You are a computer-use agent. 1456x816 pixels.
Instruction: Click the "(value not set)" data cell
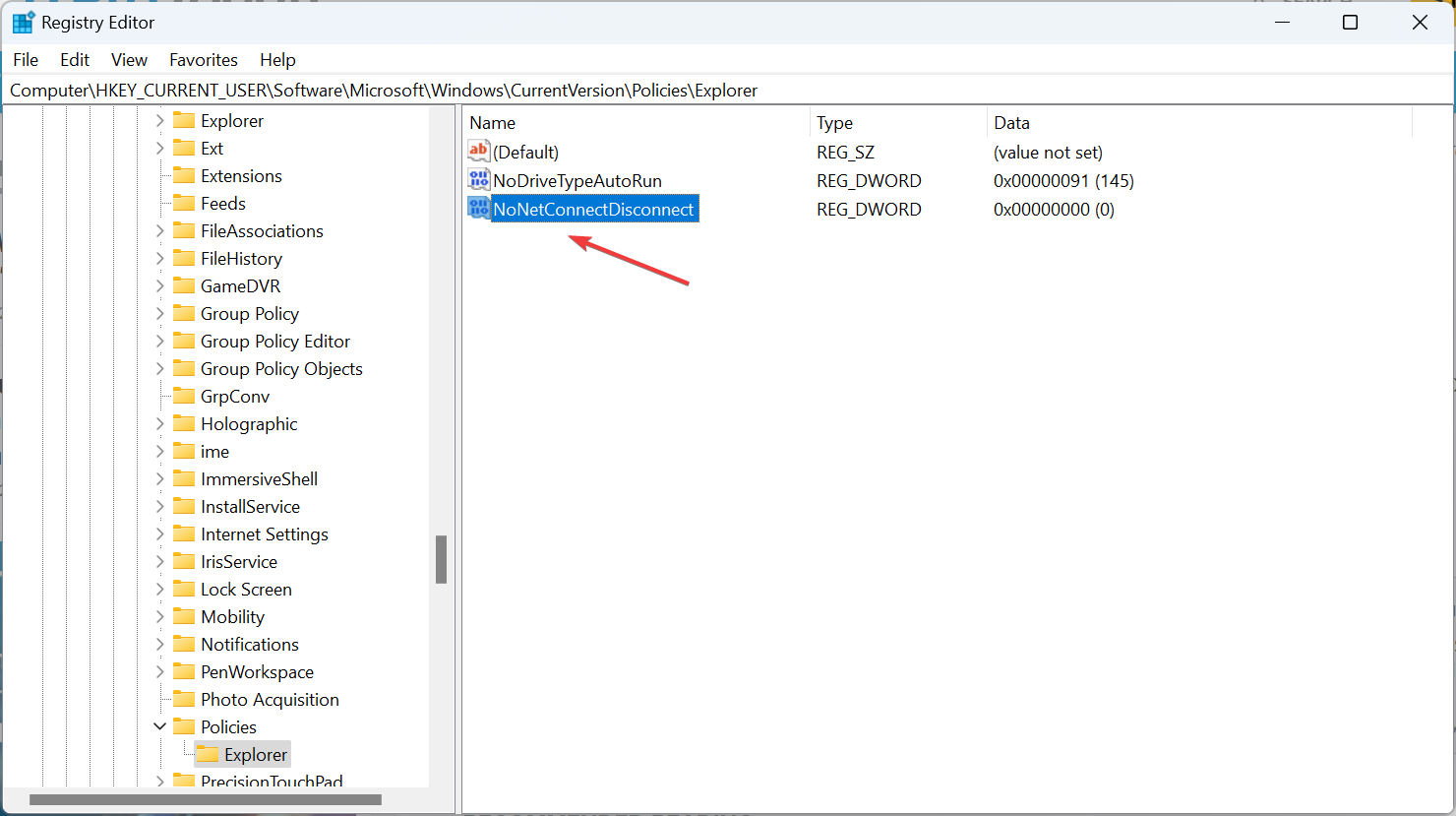pos(1048,152)
